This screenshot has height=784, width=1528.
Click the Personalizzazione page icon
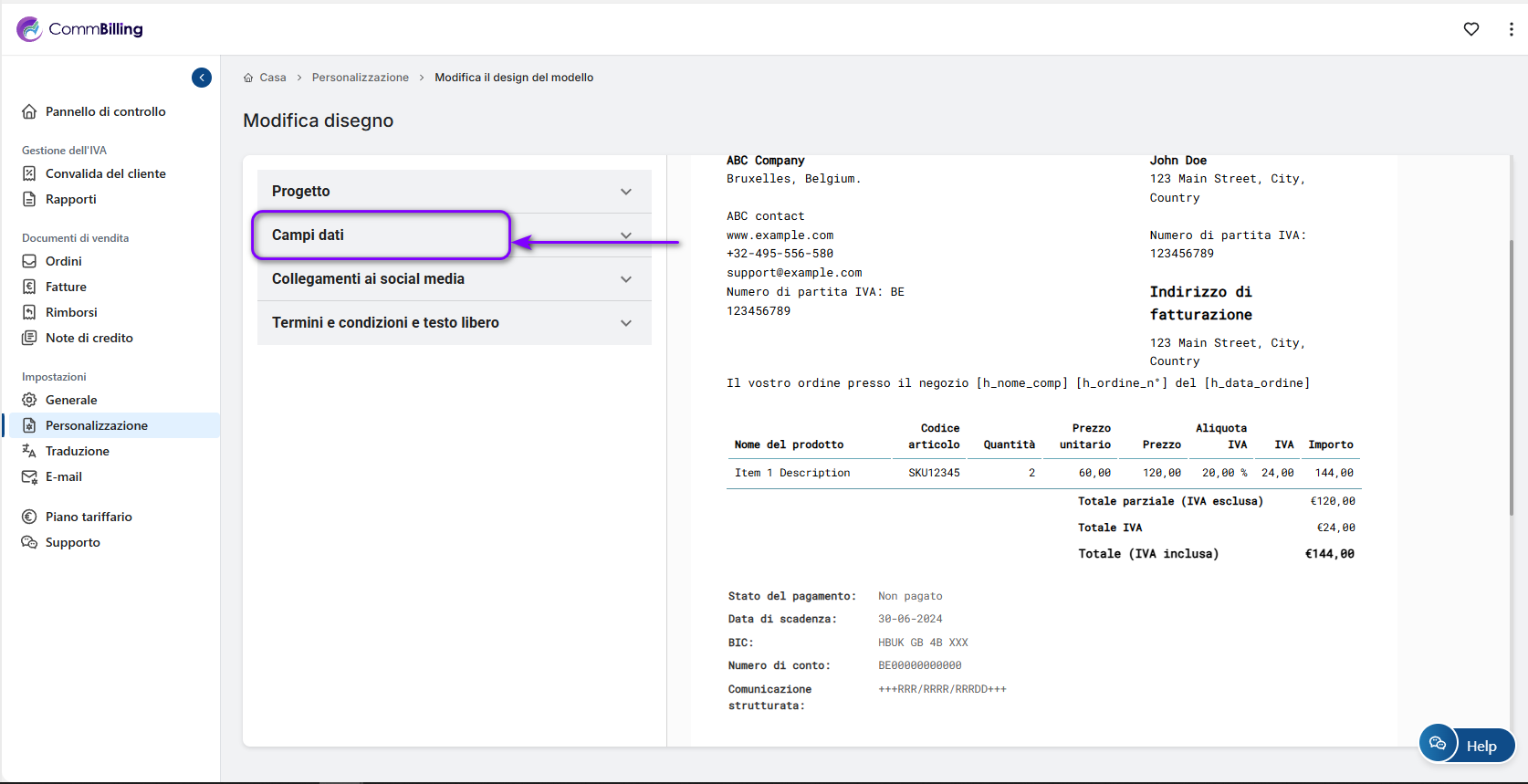tap(29, 425)
